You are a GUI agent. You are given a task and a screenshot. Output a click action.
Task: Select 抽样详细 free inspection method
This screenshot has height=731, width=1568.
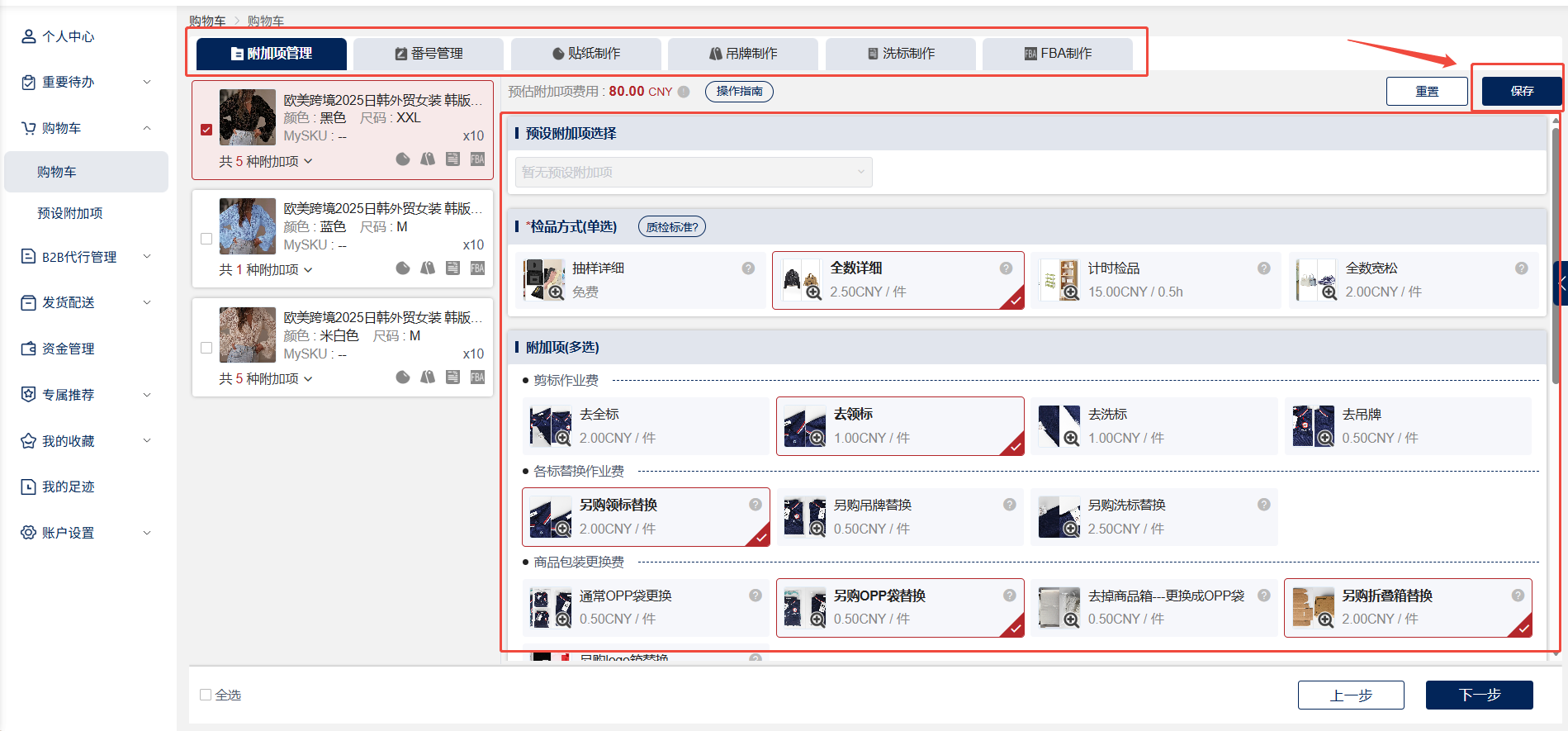point(641,280)
